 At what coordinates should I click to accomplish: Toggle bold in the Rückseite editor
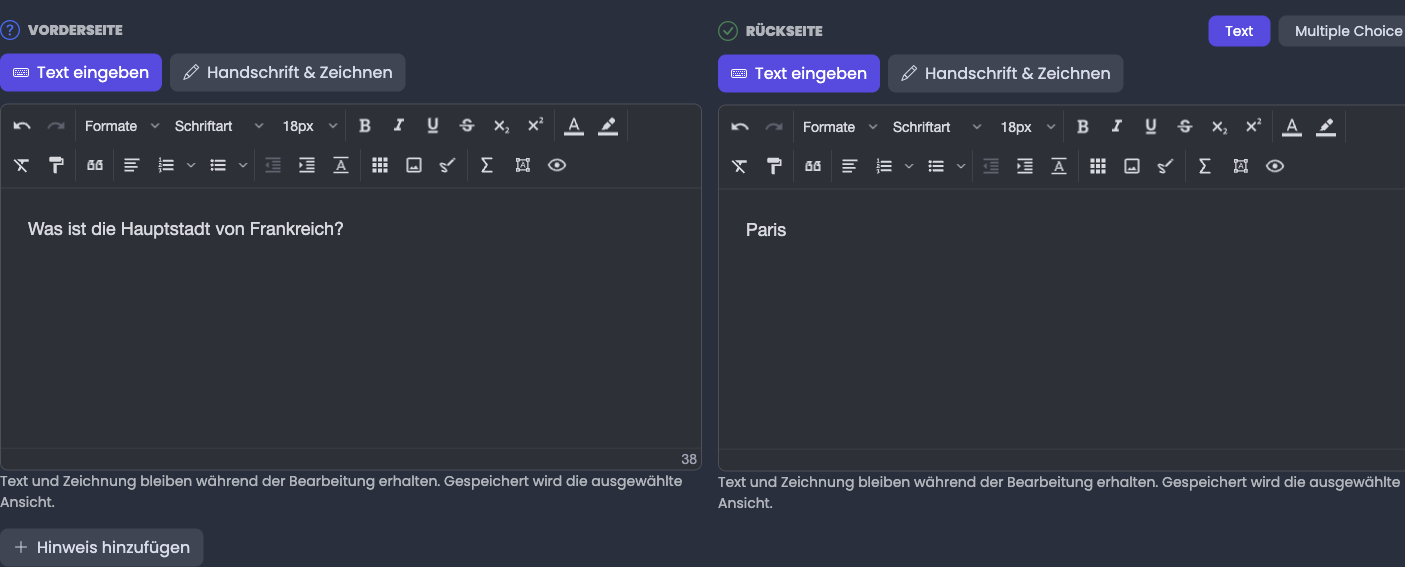(1083, 127)
